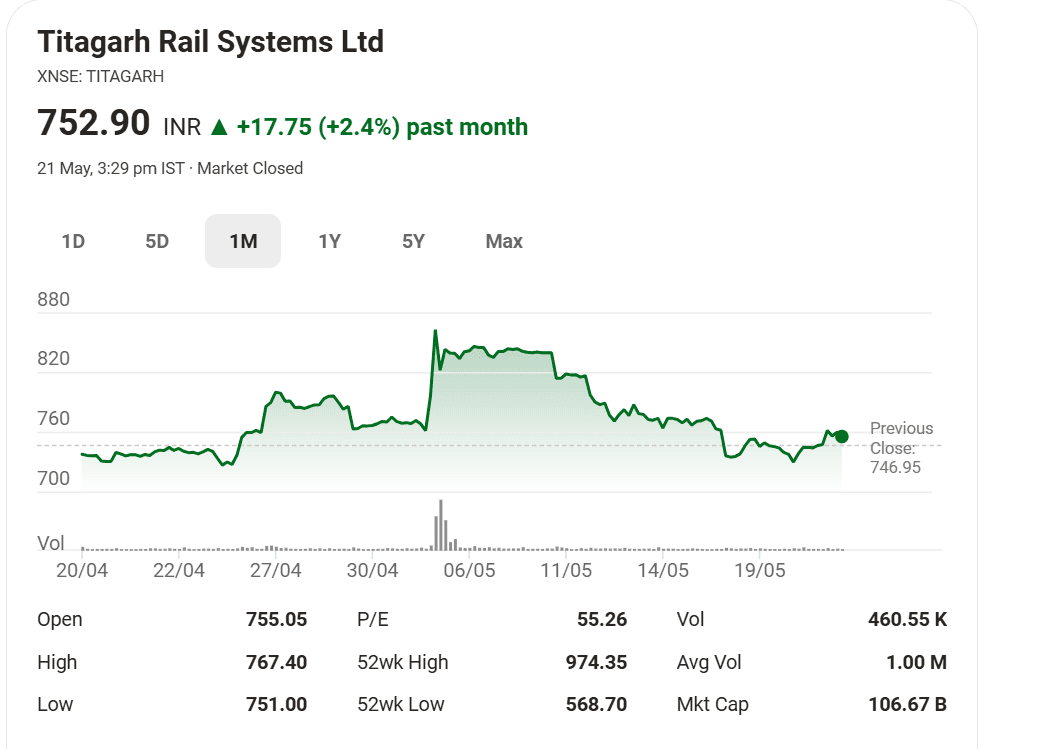Click the green up-arrow gain indicator
The width and height of the screenshot is (1040, 749).
tap(219, 127)
